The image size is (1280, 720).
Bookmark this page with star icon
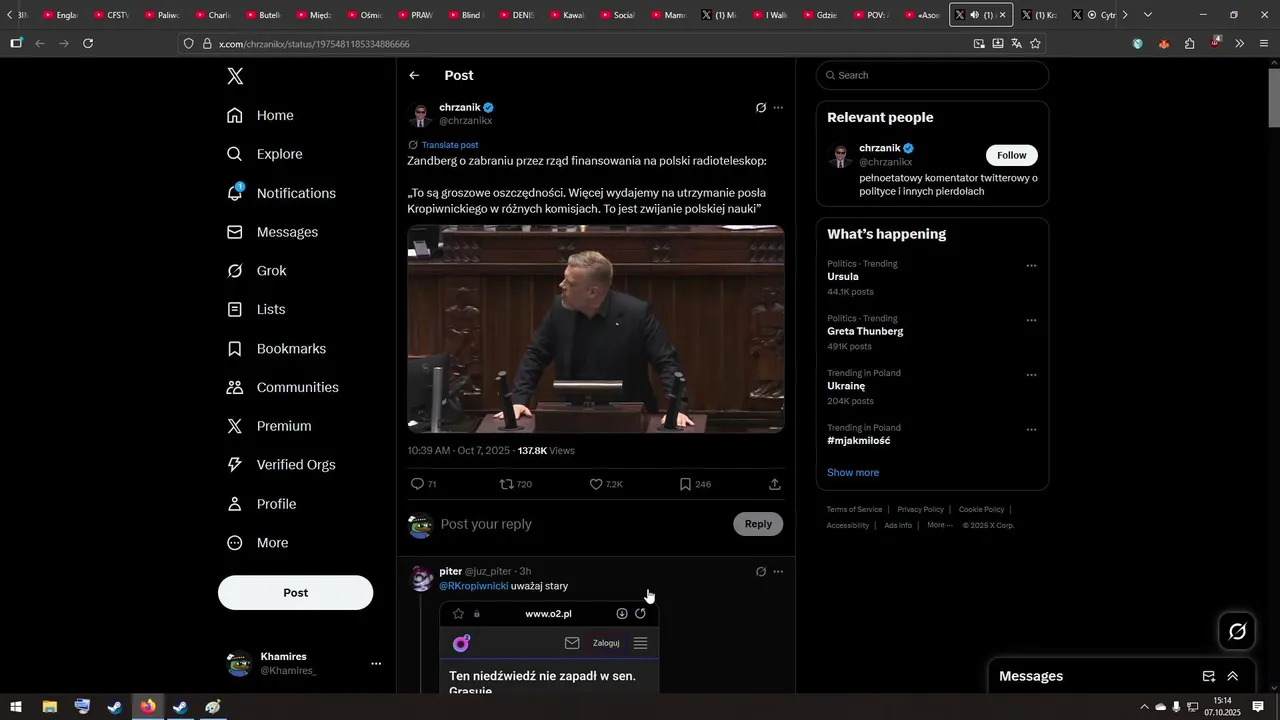point(1035,43)
